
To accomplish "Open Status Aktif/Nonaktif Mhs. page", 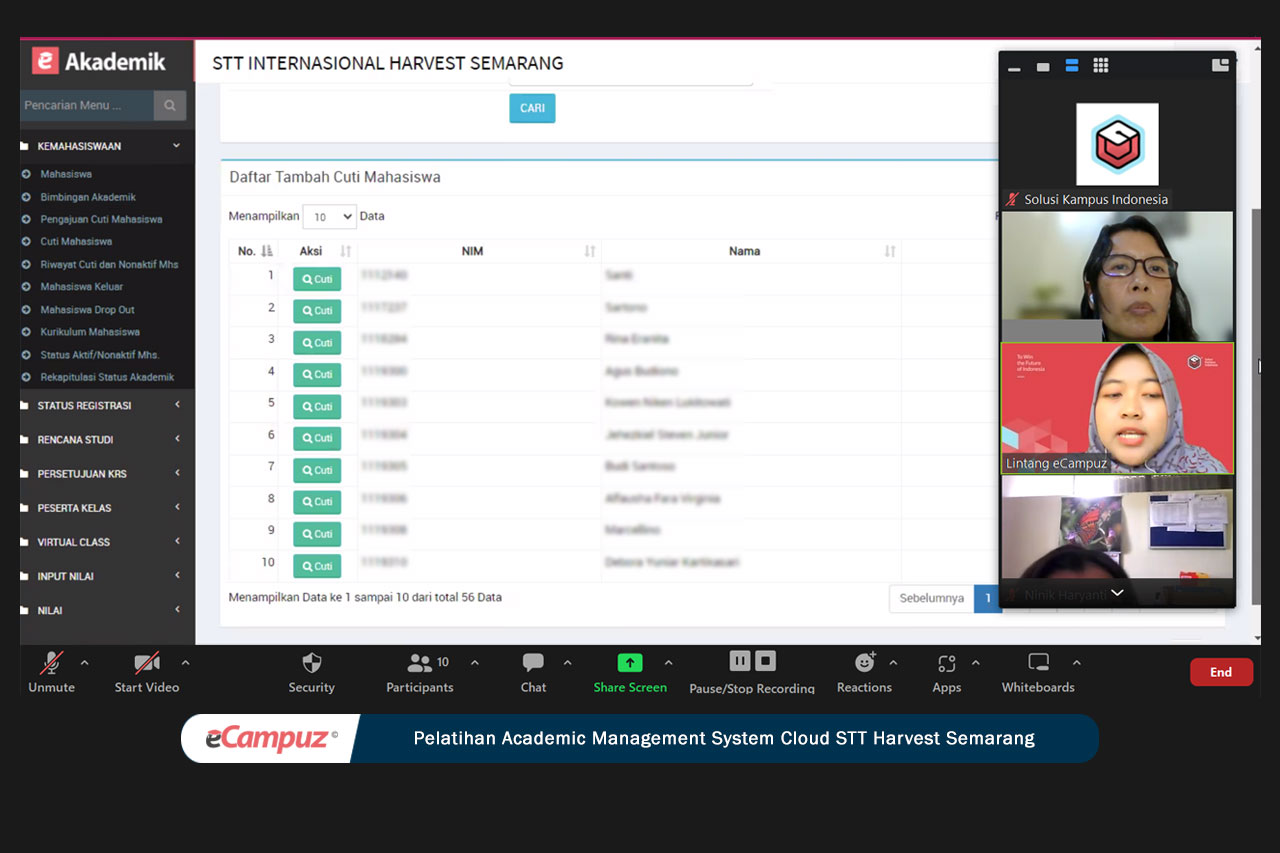I will pyautogui.click(x=100, y=354).
